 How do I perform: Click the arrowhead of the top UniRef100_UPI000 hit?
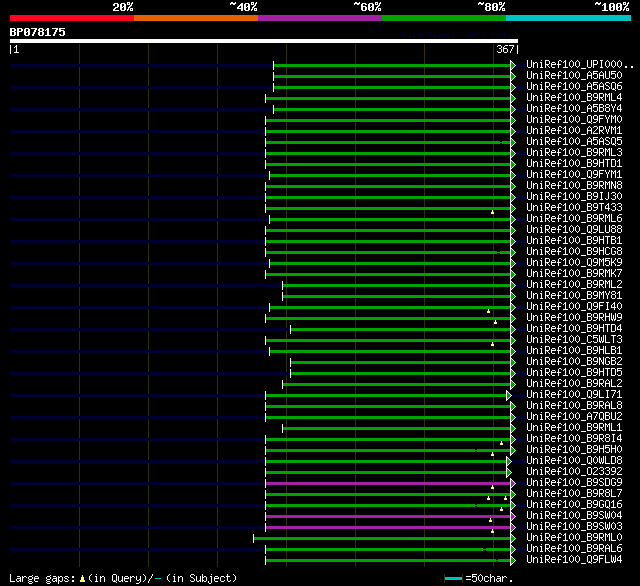513,65
